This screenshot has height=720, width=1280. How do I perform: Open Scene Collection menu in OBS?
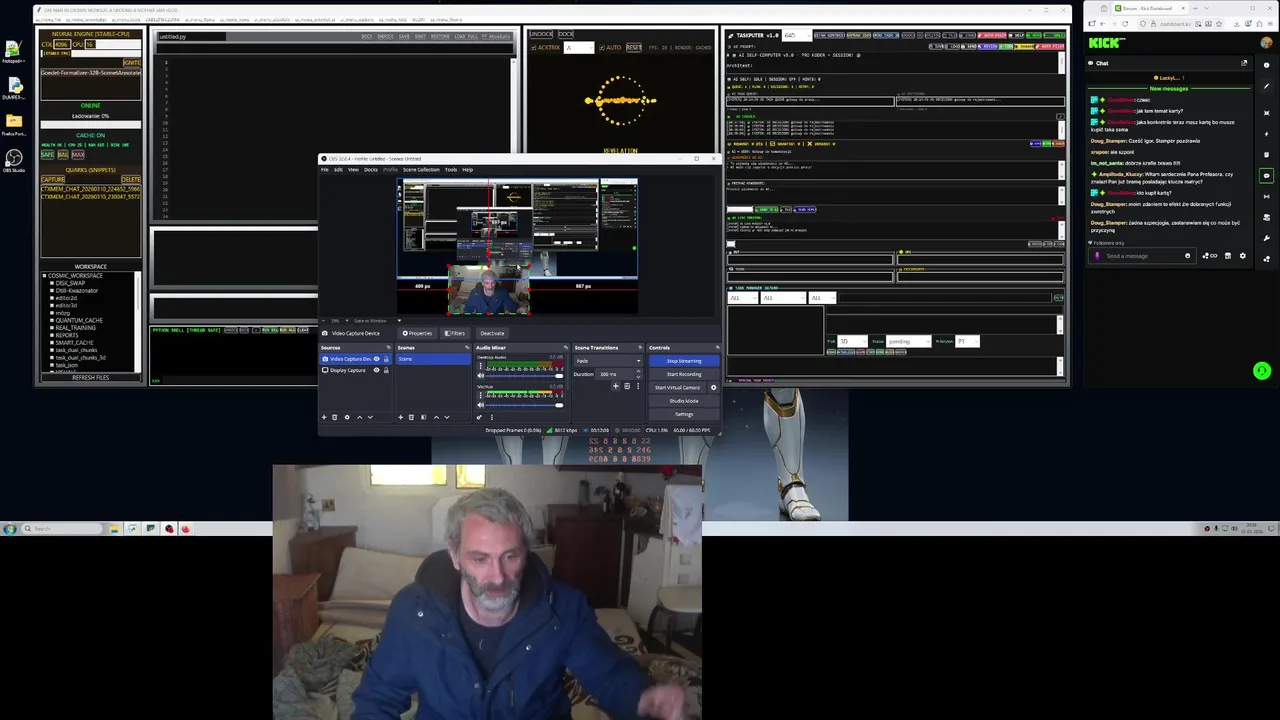click(421, 169)
